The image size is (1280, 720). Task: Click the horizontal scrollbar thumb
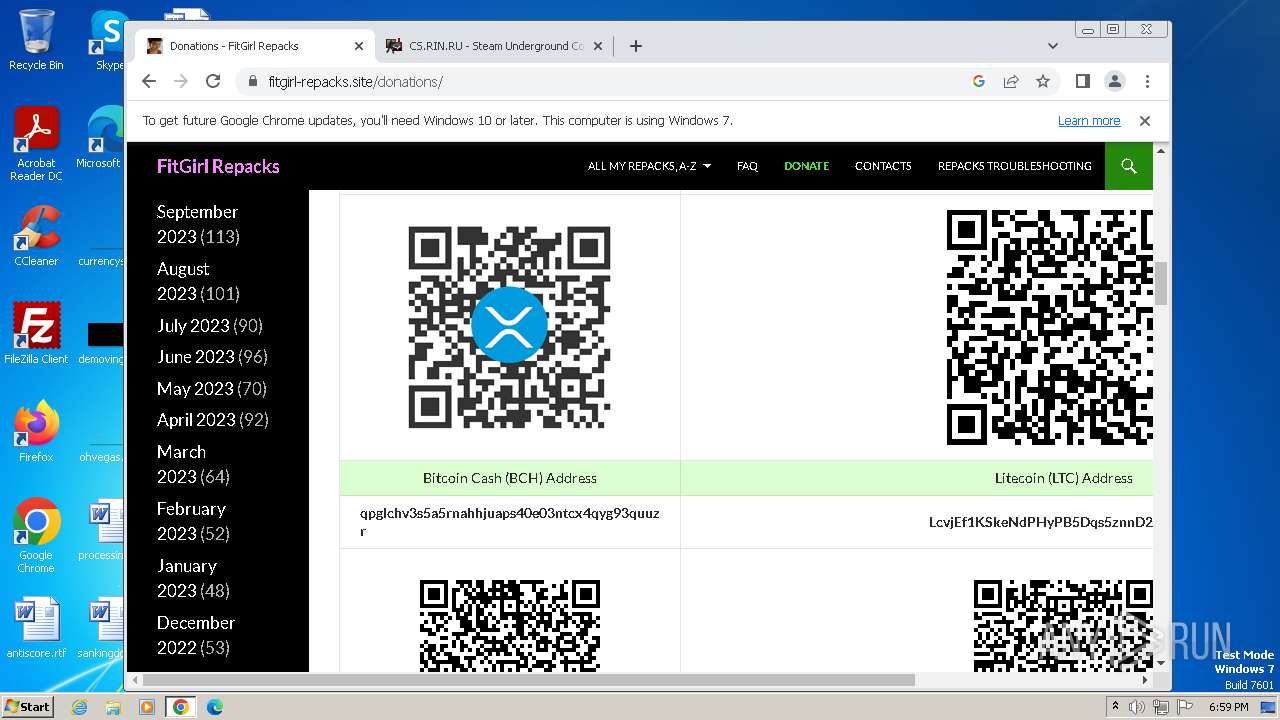pyautogui.click(x=529, y=680)
